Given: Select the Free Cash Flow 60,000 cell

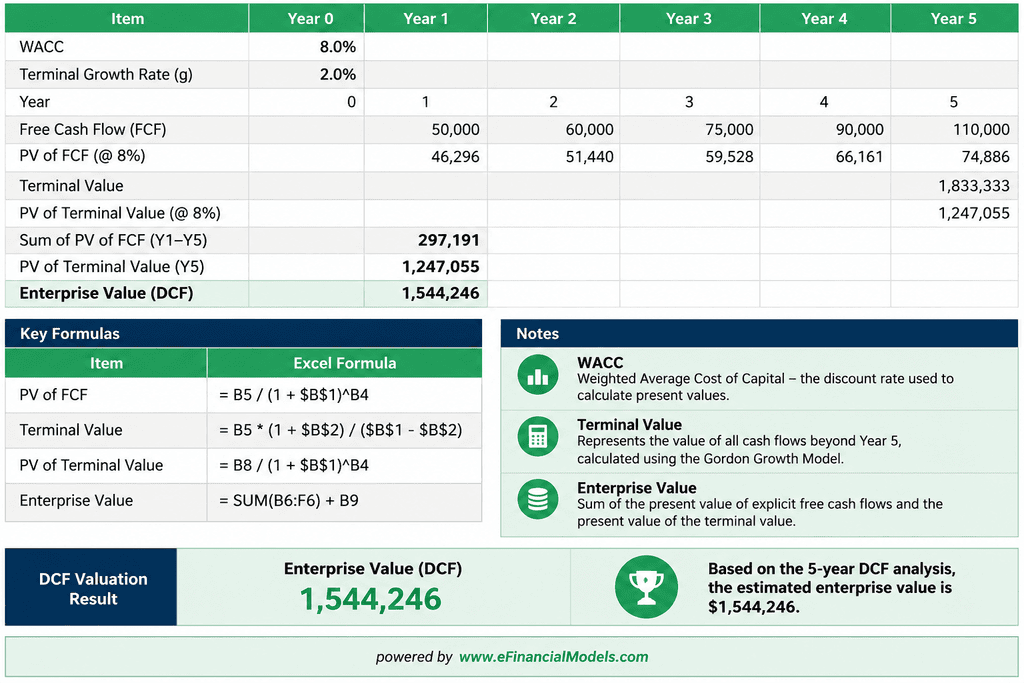Looking at the screenshot, I should pyautogui.click(x=554, y=129).
